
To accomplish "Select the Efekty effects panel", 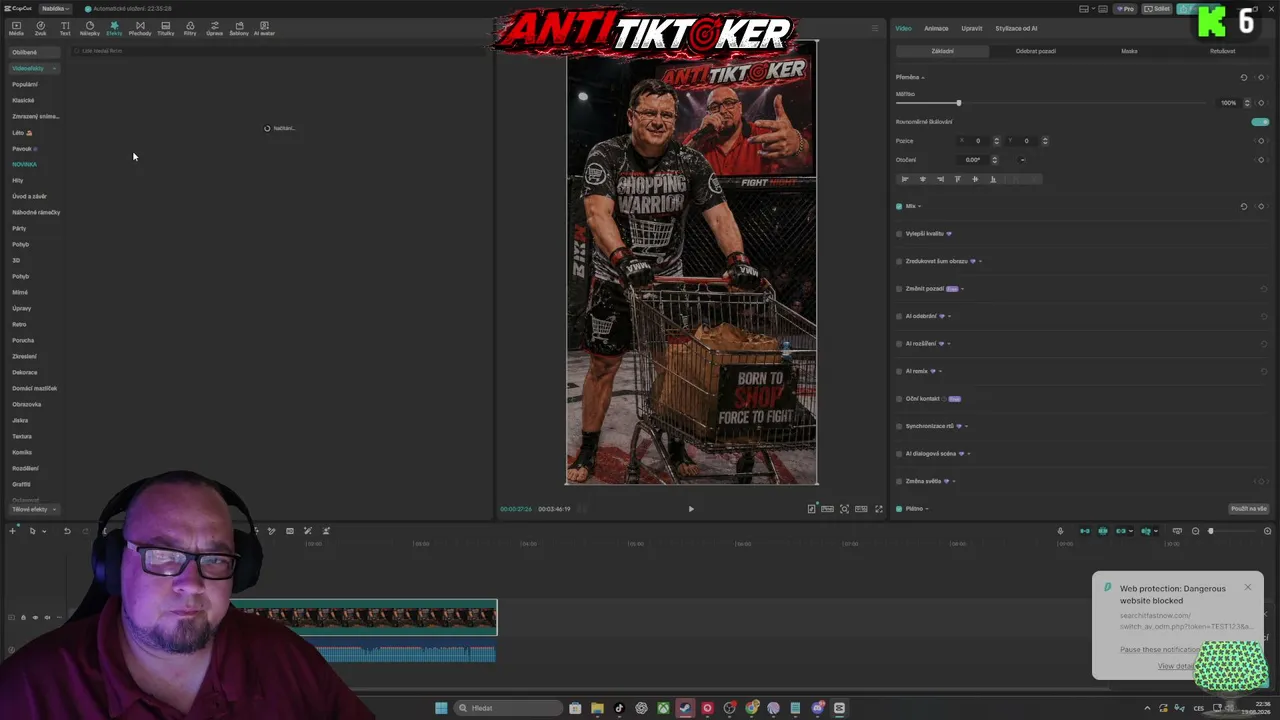I will click(x=114, y=28).
